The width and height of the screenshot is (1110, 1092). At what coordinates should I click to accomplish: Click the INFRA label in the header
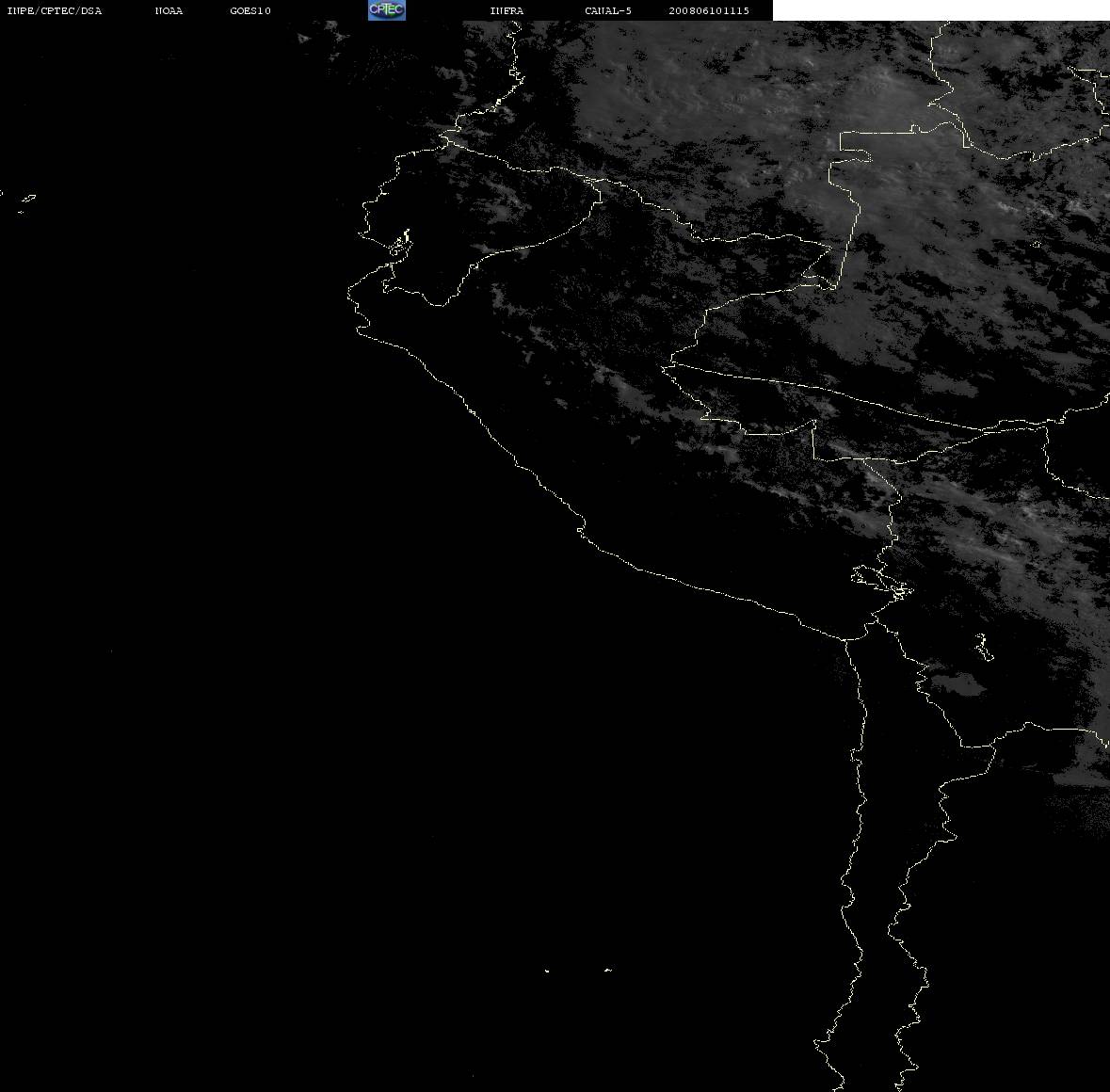[x=507, y=10]
